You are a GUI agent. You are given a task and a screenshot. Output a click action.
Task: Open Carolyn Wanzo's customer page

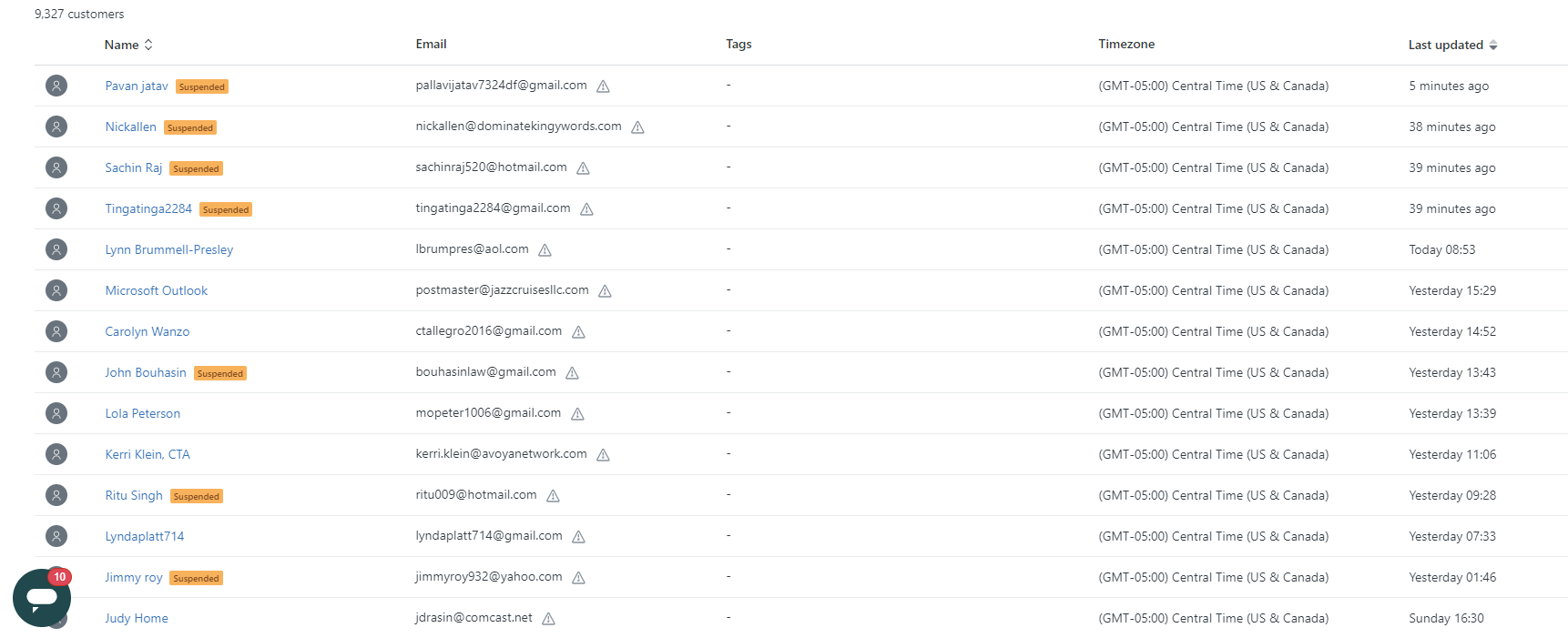coord(147,331)
